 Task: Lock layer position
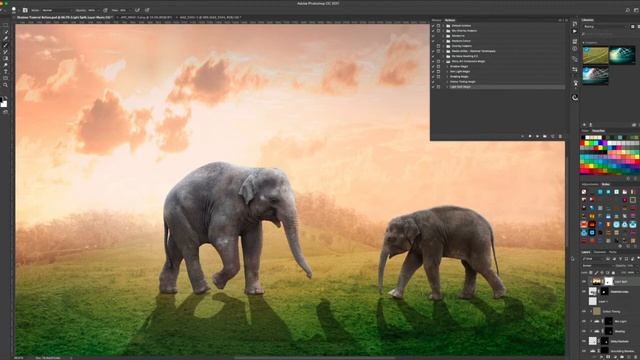(x=602, y=273)
